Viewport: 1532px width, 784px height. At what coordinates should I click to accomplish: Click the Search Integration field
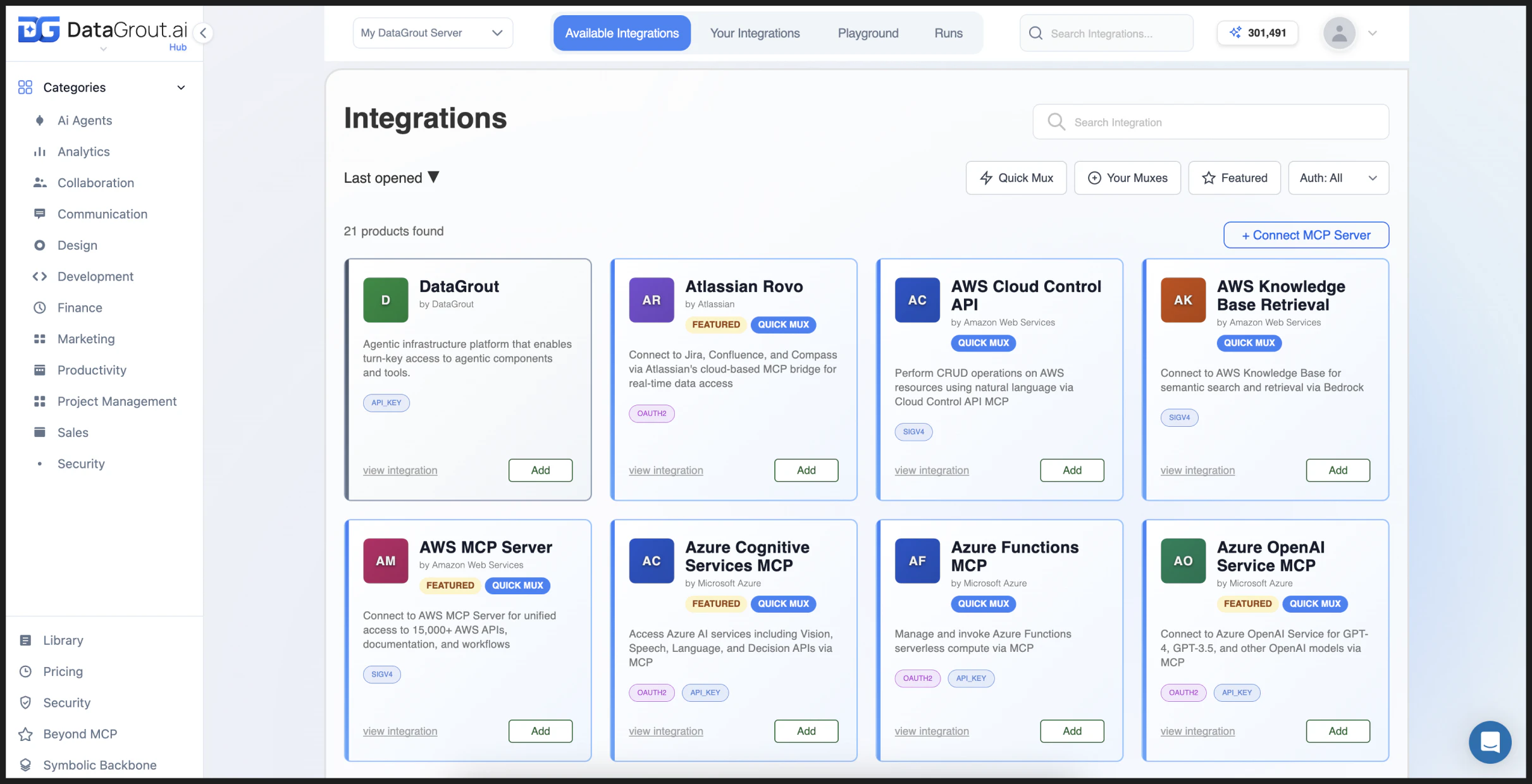pyautogui.click(x=1209, y=121)
